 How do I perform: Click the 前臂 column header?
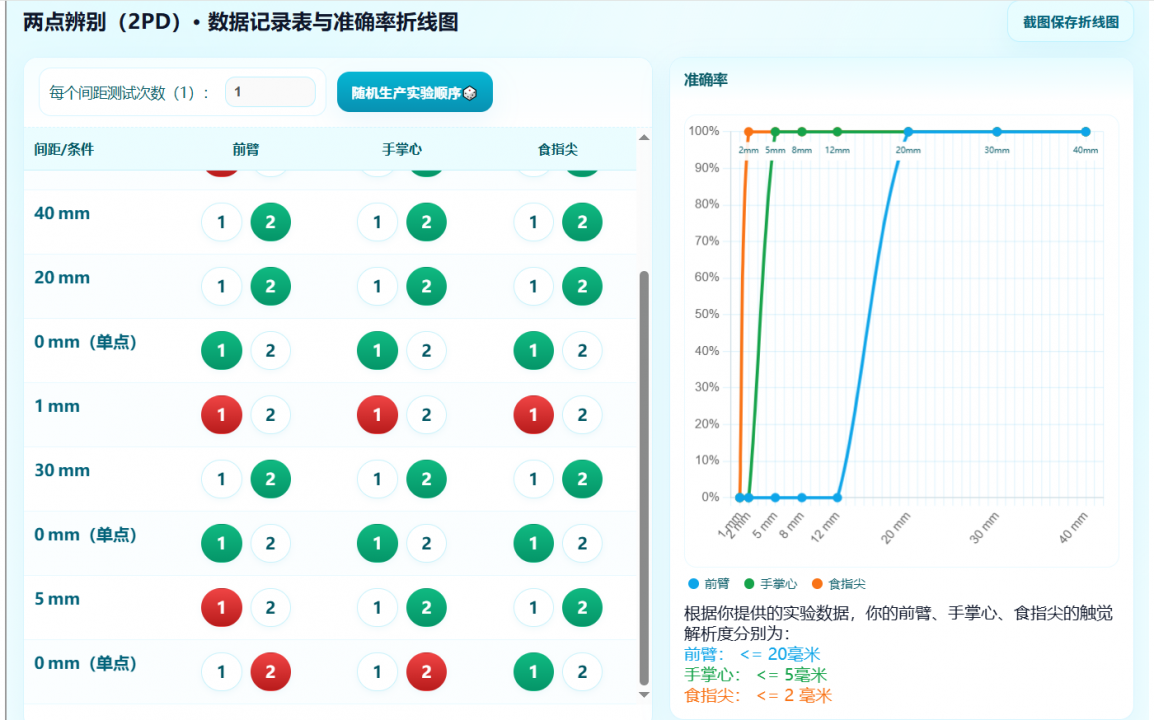coord(246,150)
